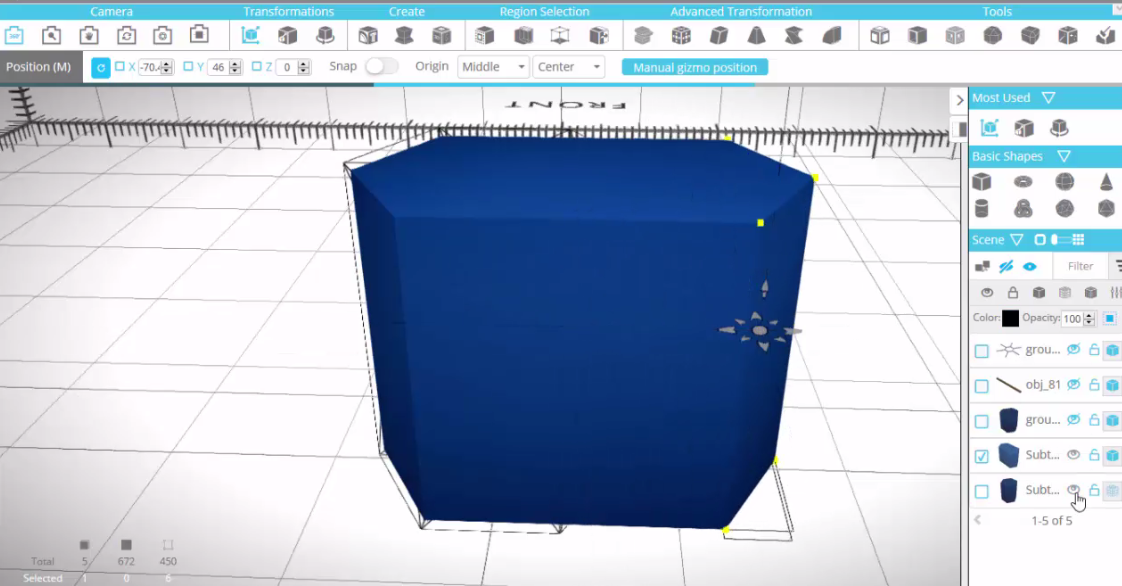
Task: Activate the camera zoom magnifier icon
Action: [x=52, y=35]
